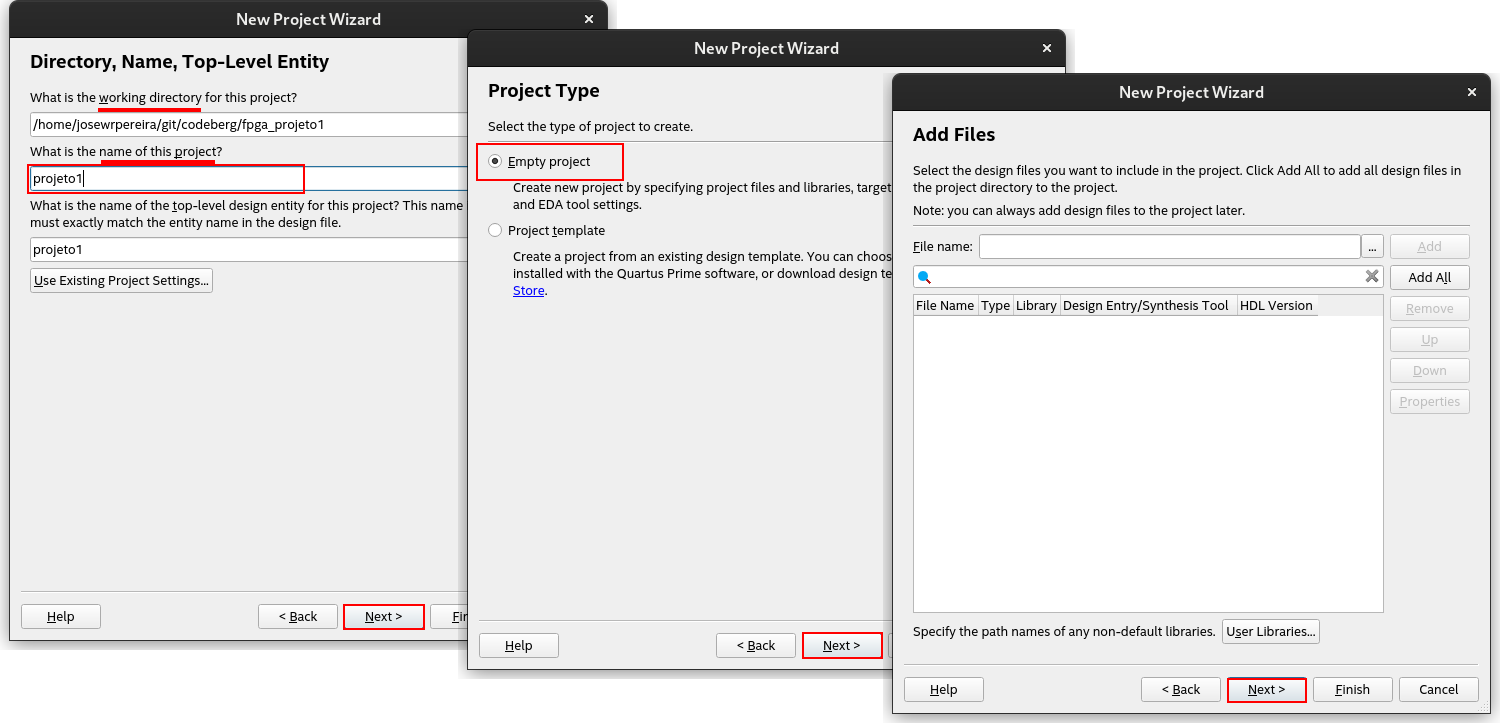Open the design Store link

coord(529,291)
